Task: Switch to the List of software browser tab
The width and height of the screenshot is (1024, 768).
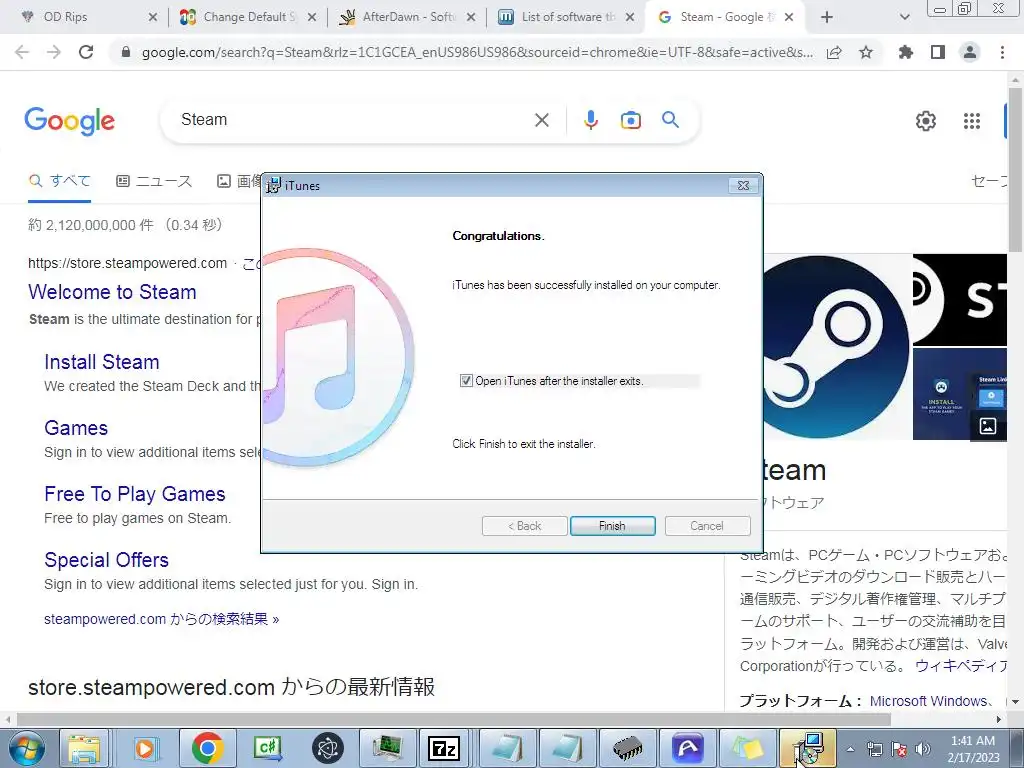Action: point(567,17)
